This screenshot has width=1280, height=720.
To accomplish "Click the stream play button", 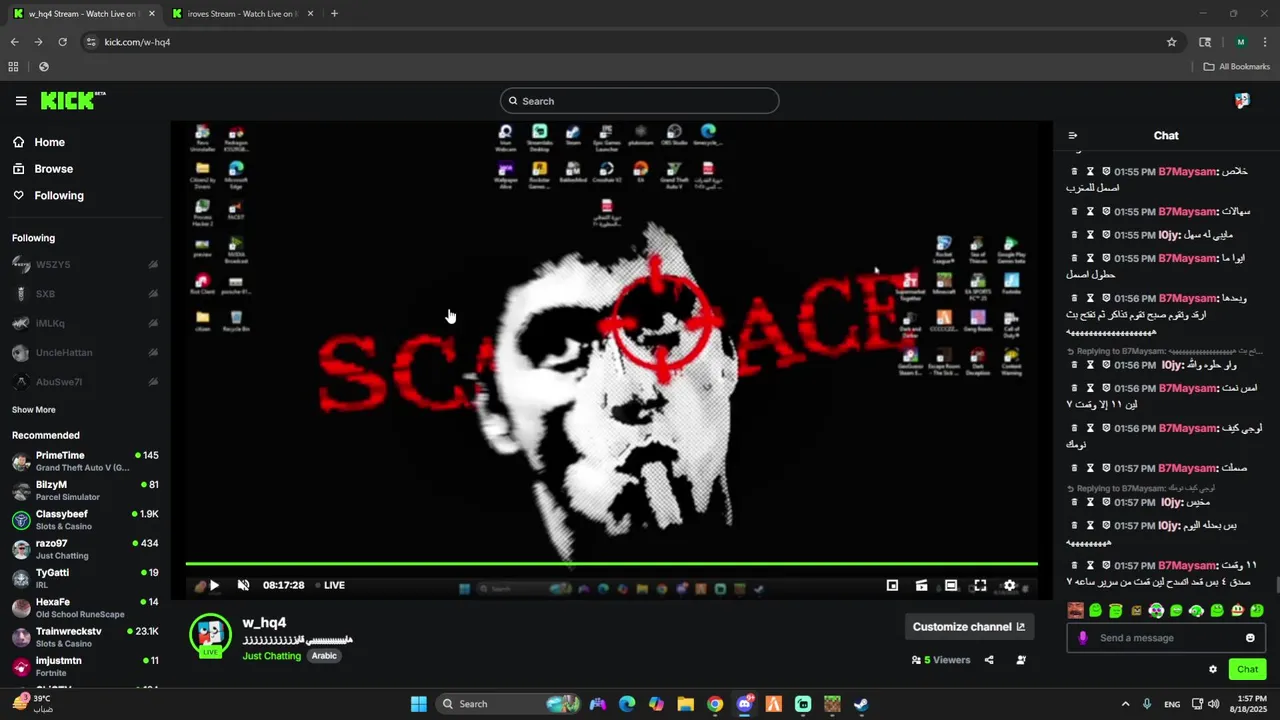I will 214,585.
